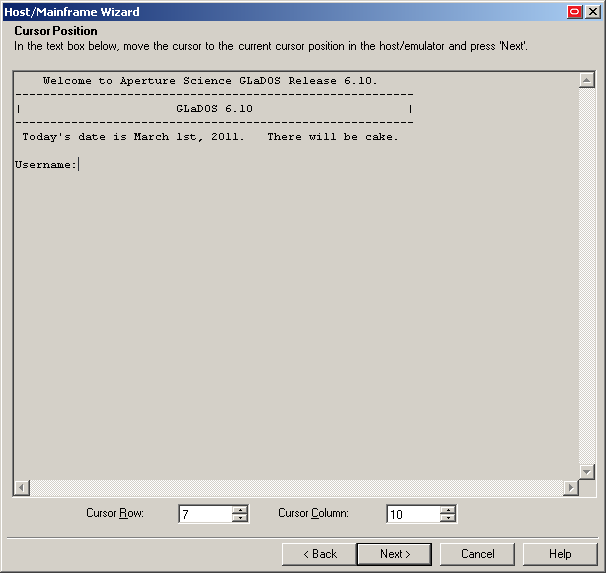Click the Cursor Row input field
The width and height of the screenshot is (606, 573).
tap(206, 514)
